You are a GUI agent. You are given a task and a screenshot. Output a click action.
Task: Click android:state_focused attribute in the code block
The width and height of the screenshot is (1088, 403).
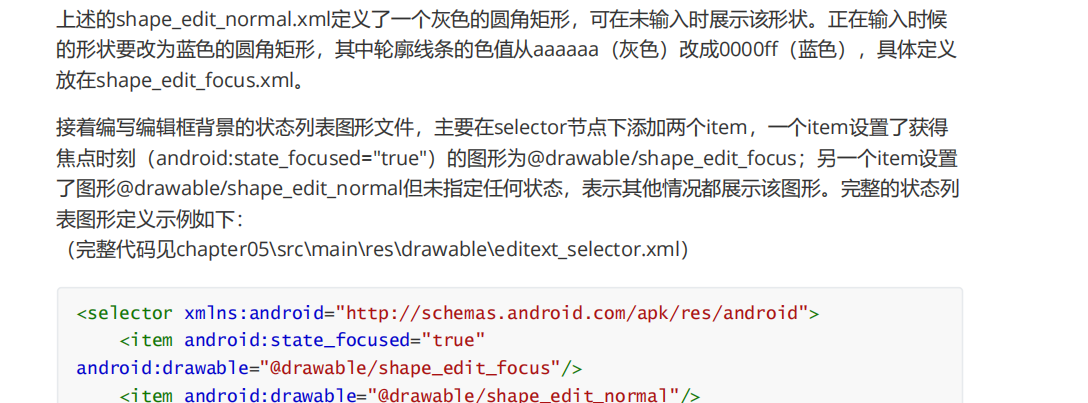tap(297, 340)
